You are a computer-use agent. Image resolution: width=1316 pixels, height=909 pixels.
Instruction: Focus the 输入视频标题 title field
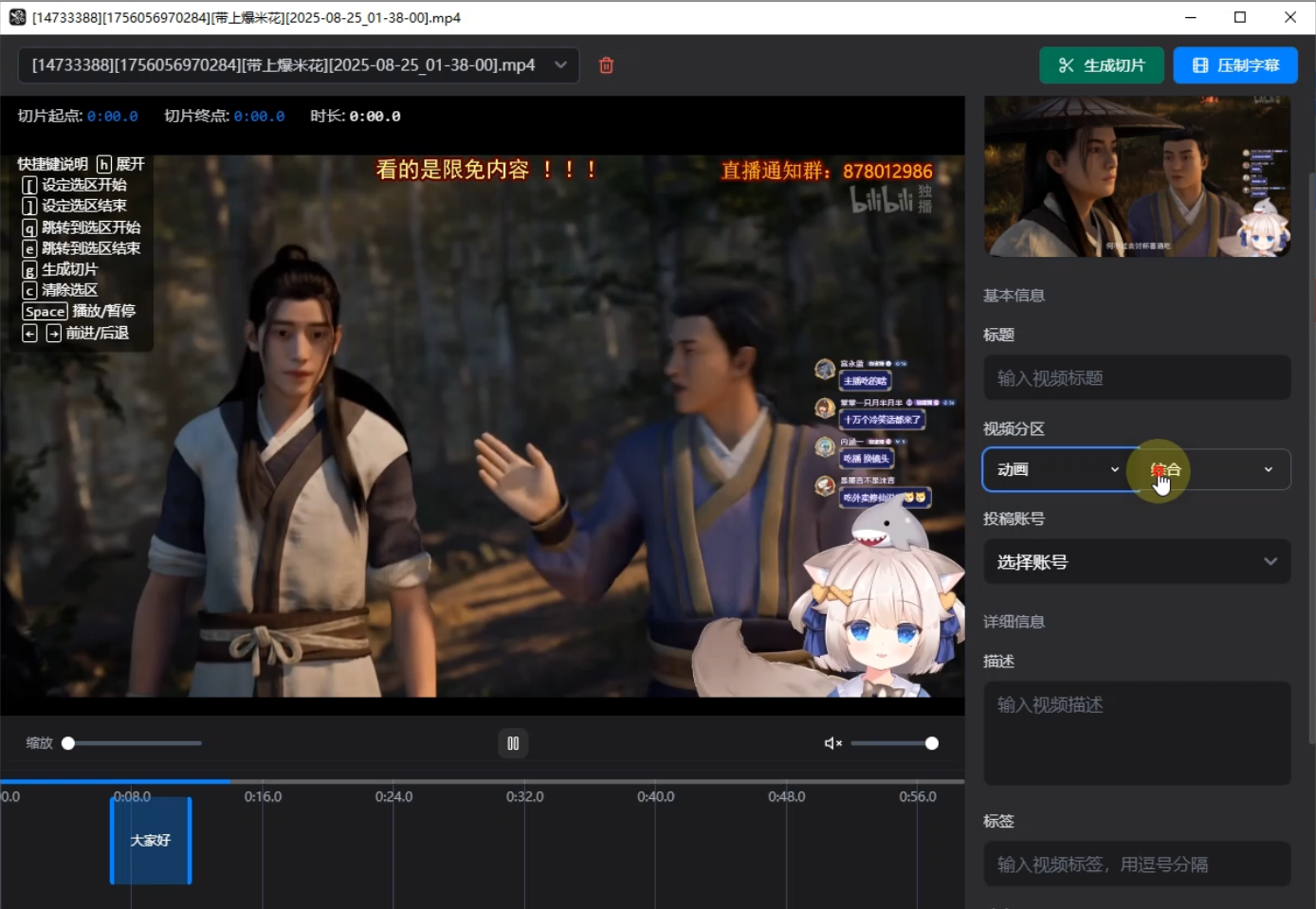[1137, 378]
